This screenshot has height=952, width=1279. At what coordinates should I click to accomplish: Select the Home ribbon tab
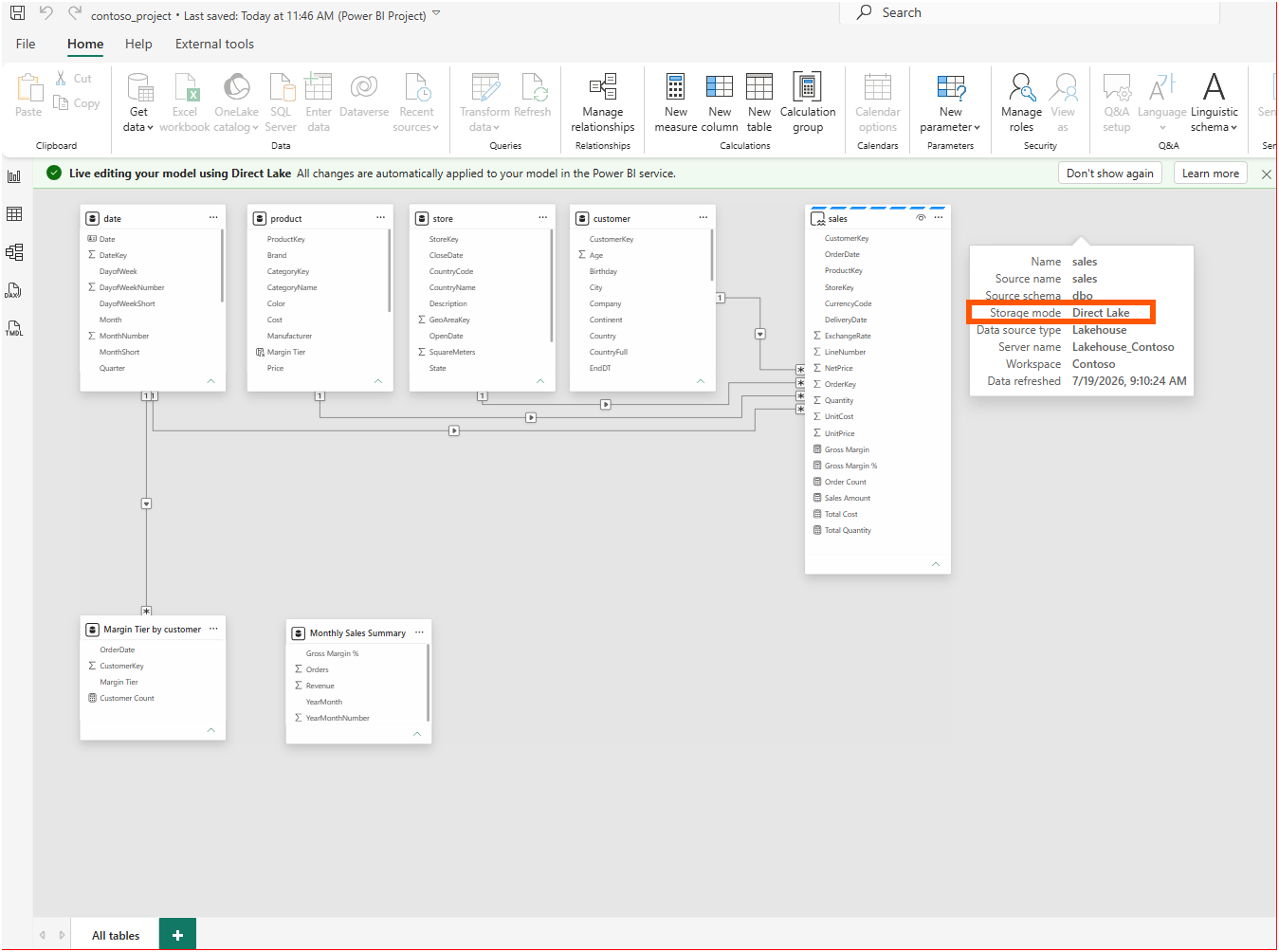85,44
